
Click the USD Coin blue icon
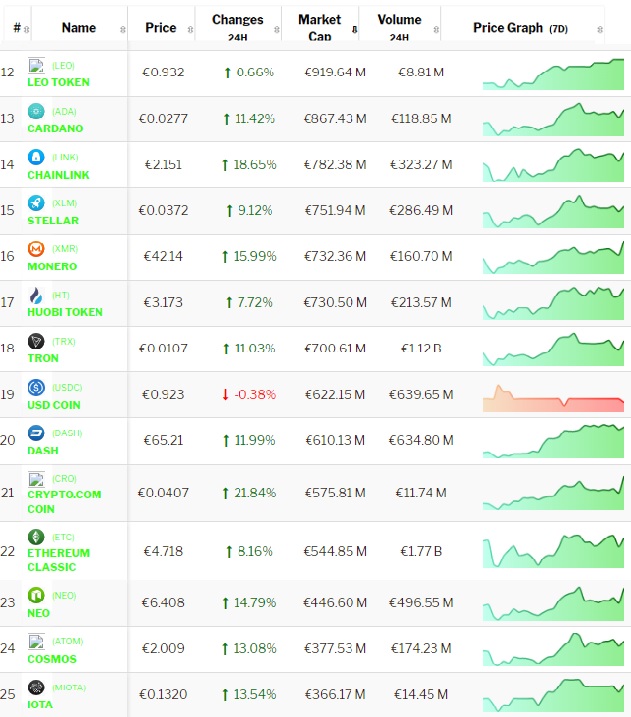36,387
